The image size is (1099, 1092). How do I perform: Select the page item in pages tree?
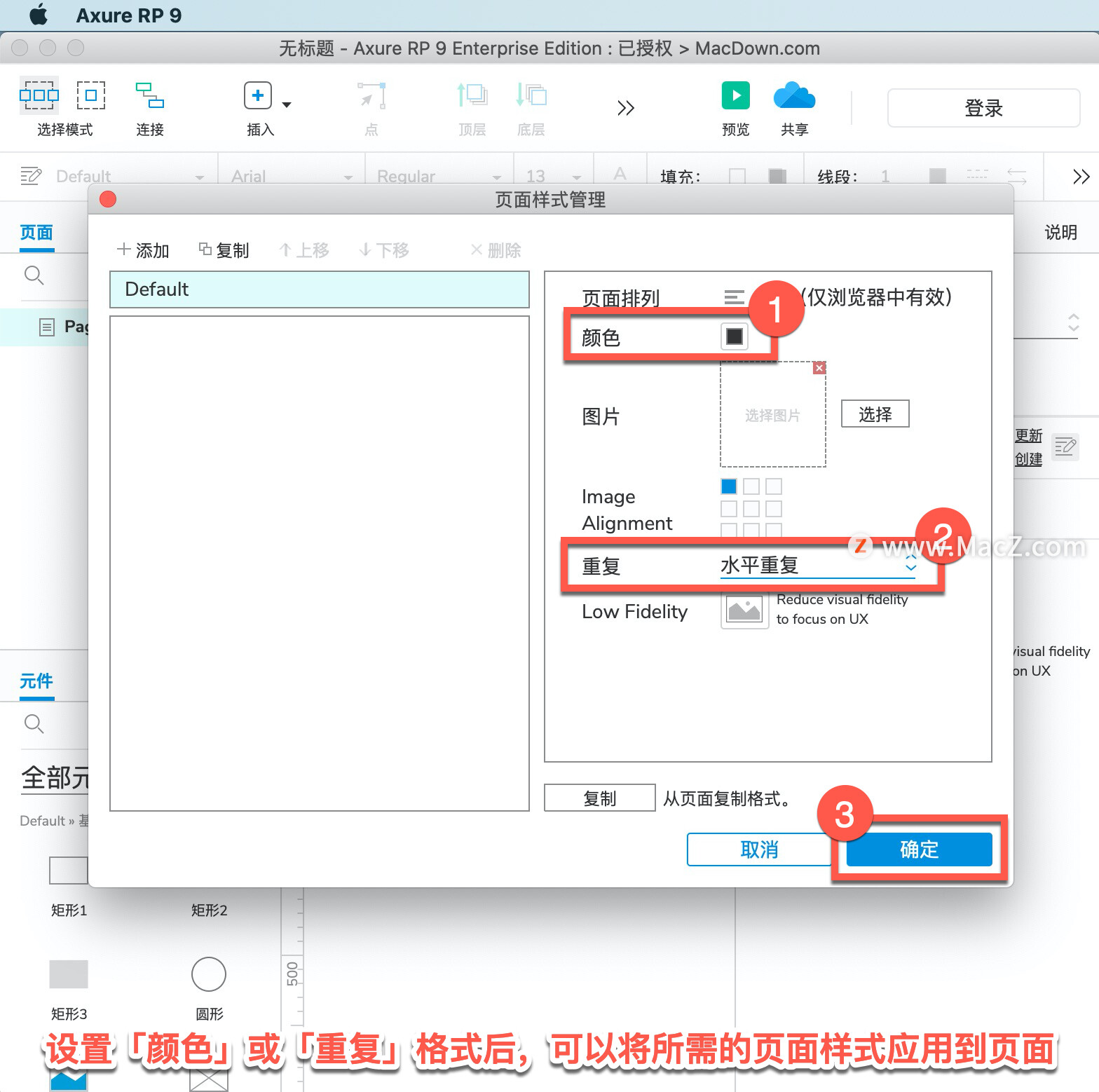[45, 327]
